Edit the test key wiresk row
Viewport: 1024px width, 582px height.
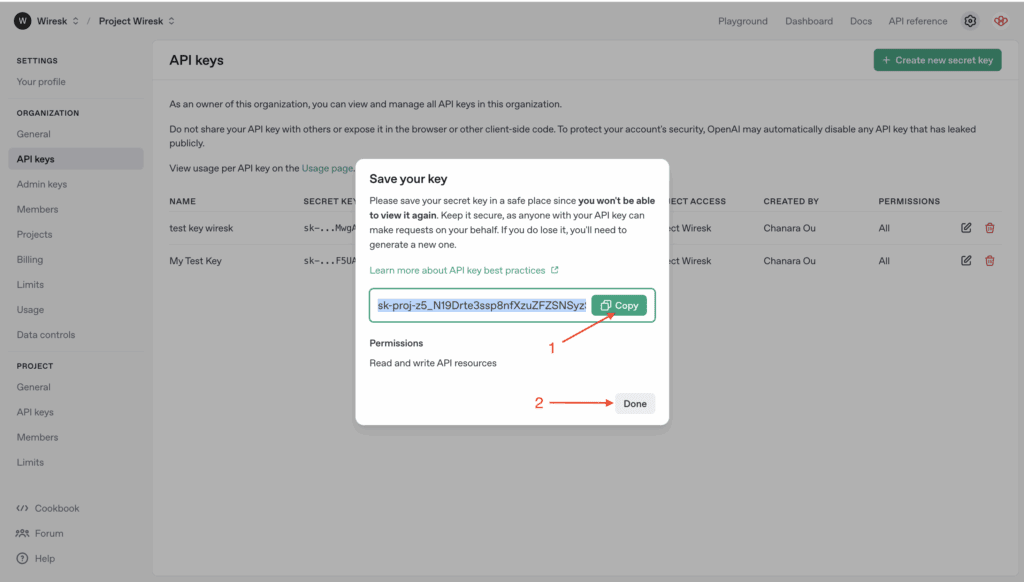966,228
